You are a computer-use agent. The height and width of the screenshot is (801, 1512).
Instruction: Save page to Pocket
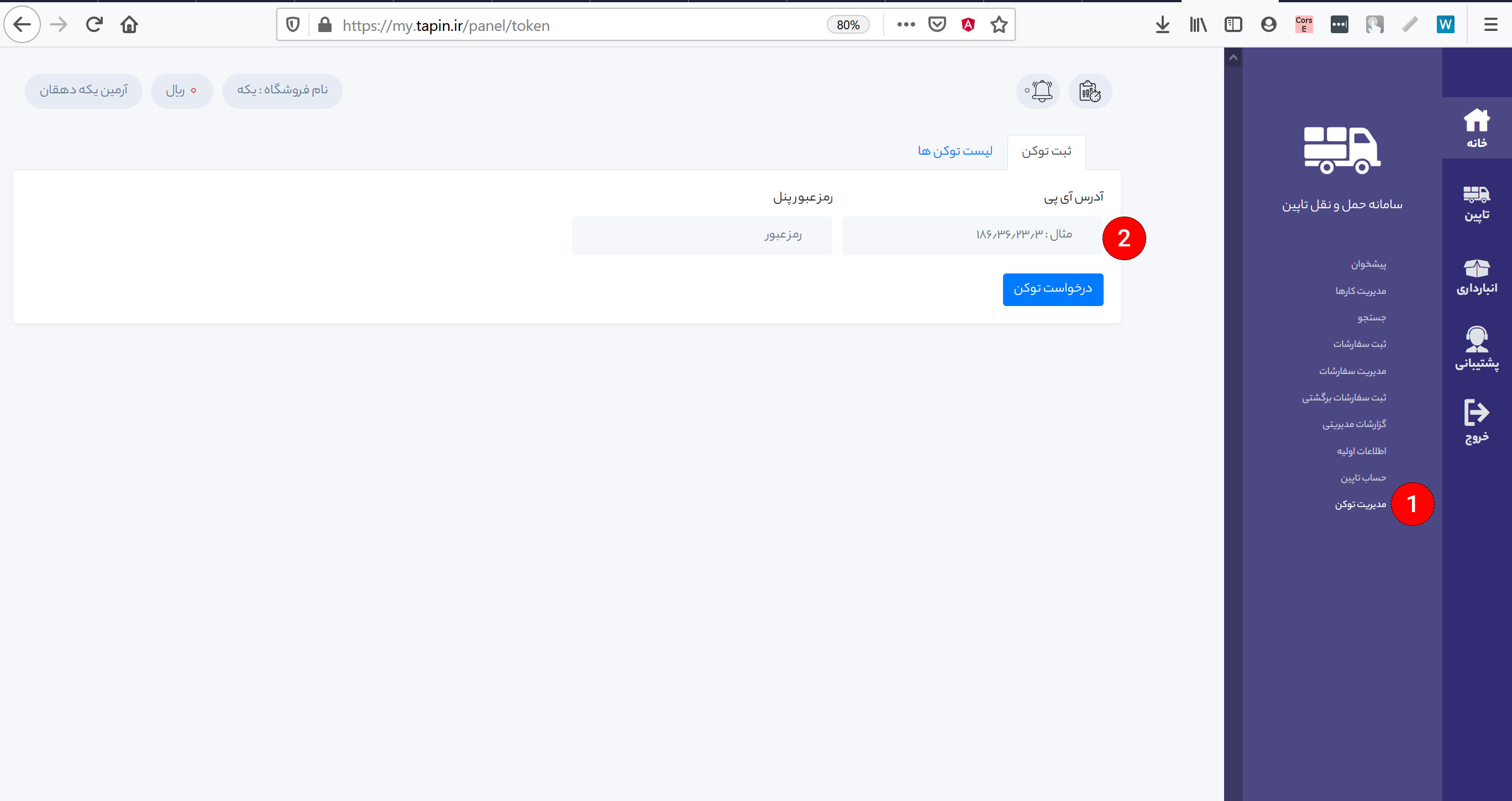[937, 25]
